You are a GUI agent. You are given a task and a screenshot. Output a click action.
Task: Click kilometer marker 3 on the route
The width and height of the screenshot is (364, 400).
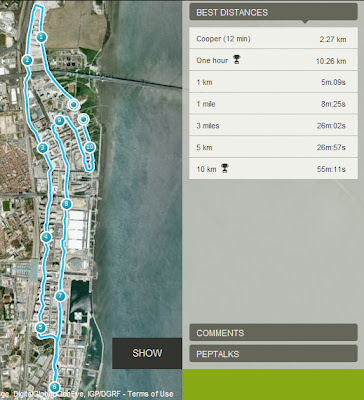click(x=42, y=148)
